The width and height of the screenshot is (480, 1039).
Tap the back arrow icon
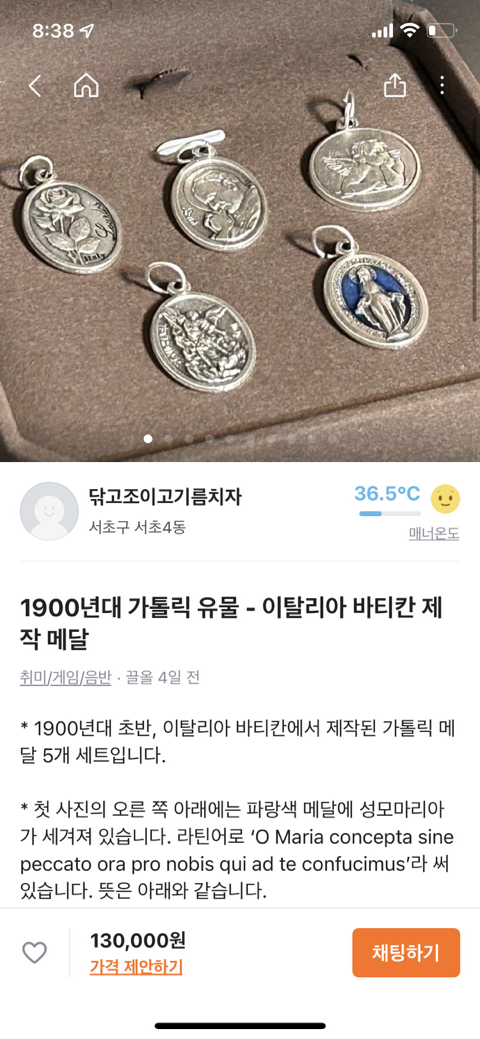35,85
